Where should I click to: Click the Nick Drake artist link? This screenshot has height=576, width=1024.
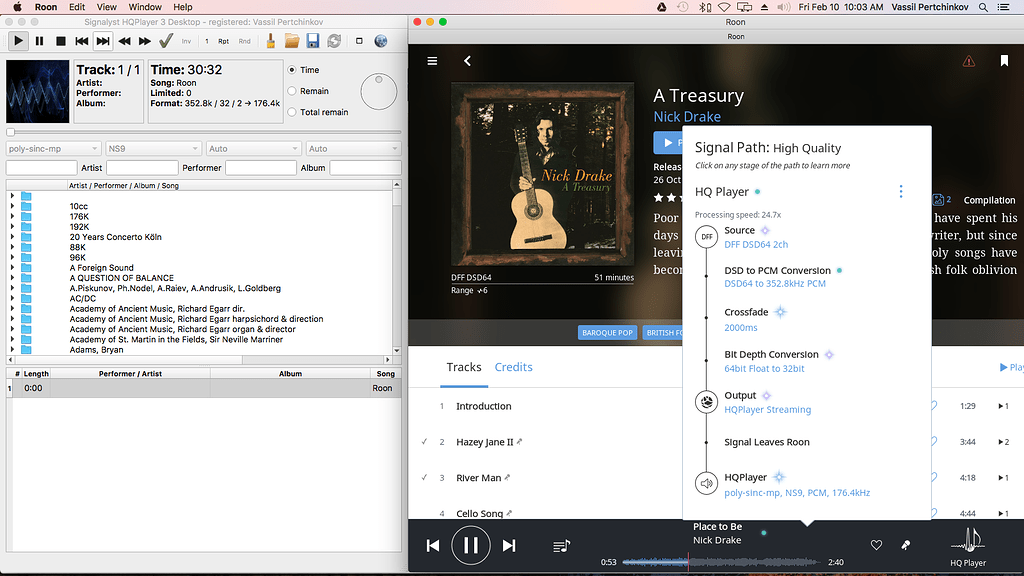click(x=687, y=117)
